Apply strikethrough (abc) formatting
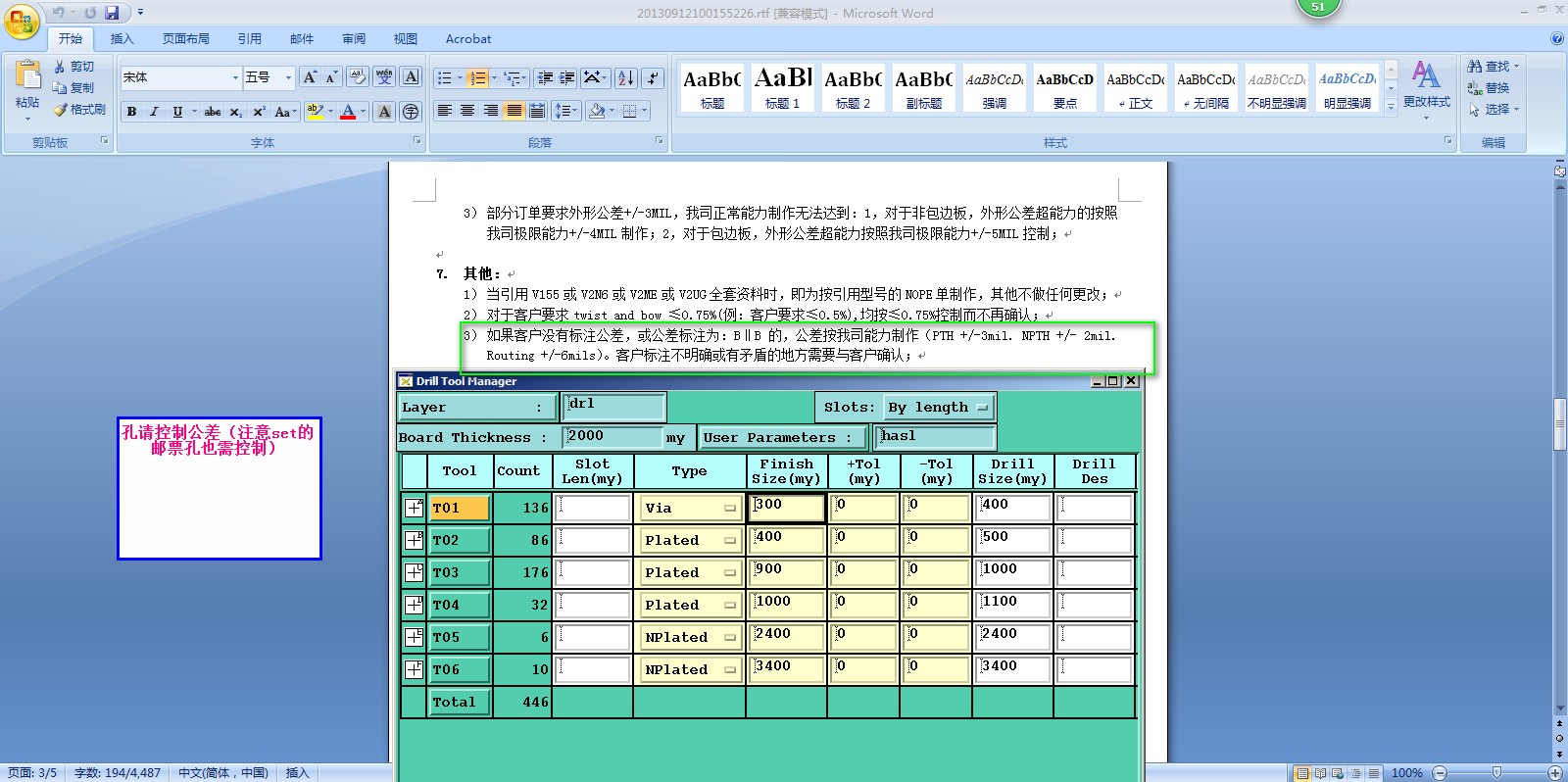 point(212,112)
